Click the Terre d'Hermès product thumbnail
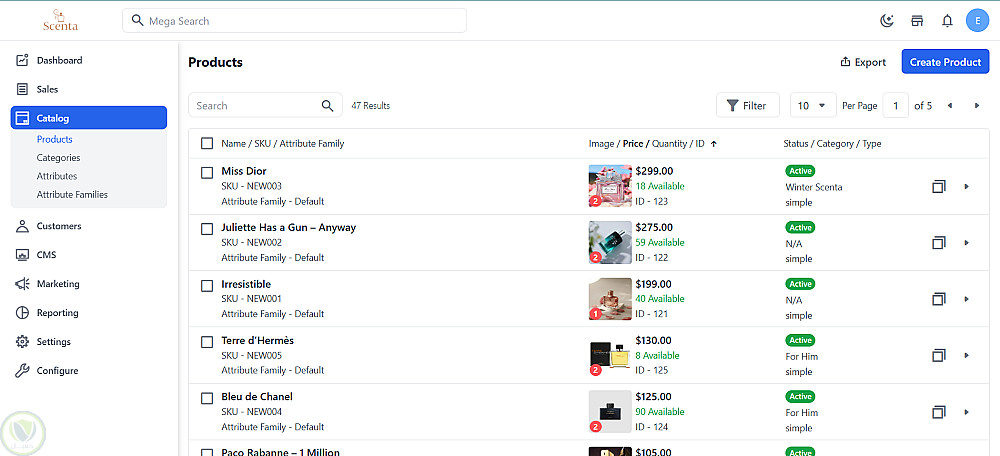The width and height of the screenshot is (1000, 456). click(610, 355)
